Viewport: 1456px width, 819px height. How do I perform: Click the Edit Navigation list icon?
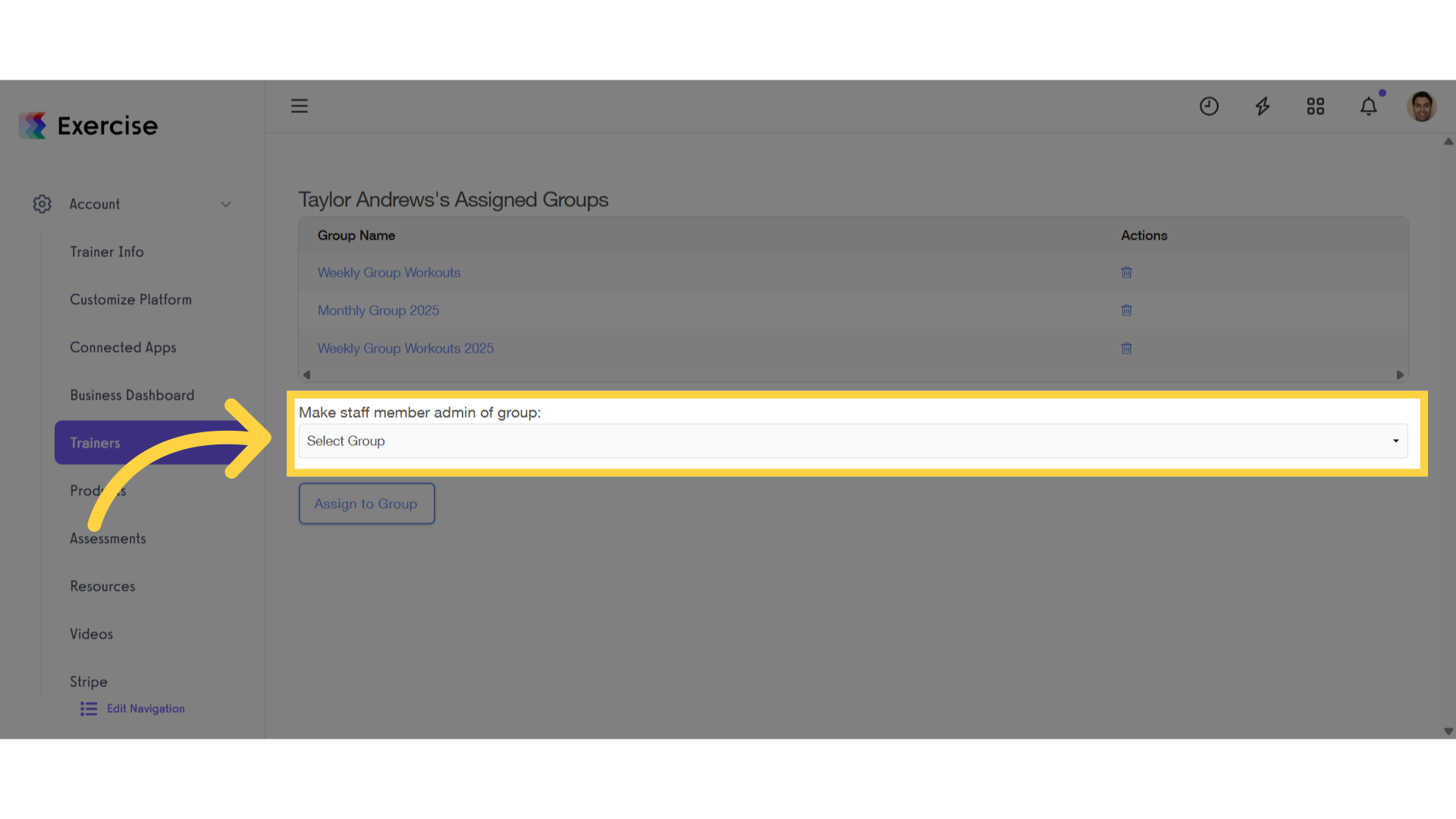point(89,709)
